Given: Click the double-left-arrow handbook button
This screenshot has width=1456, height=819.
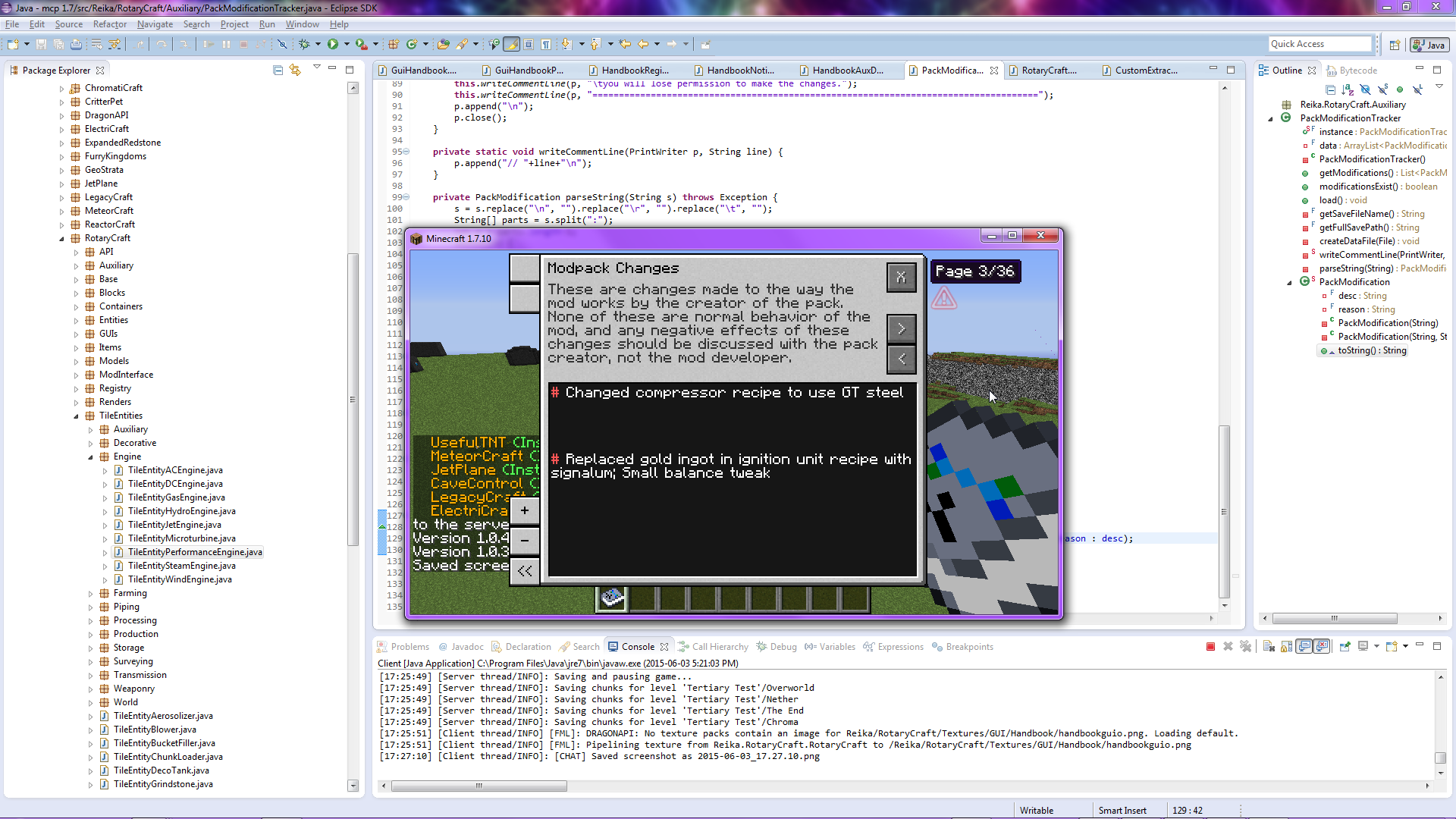Looking at the screenshot, I should point(525,571).
